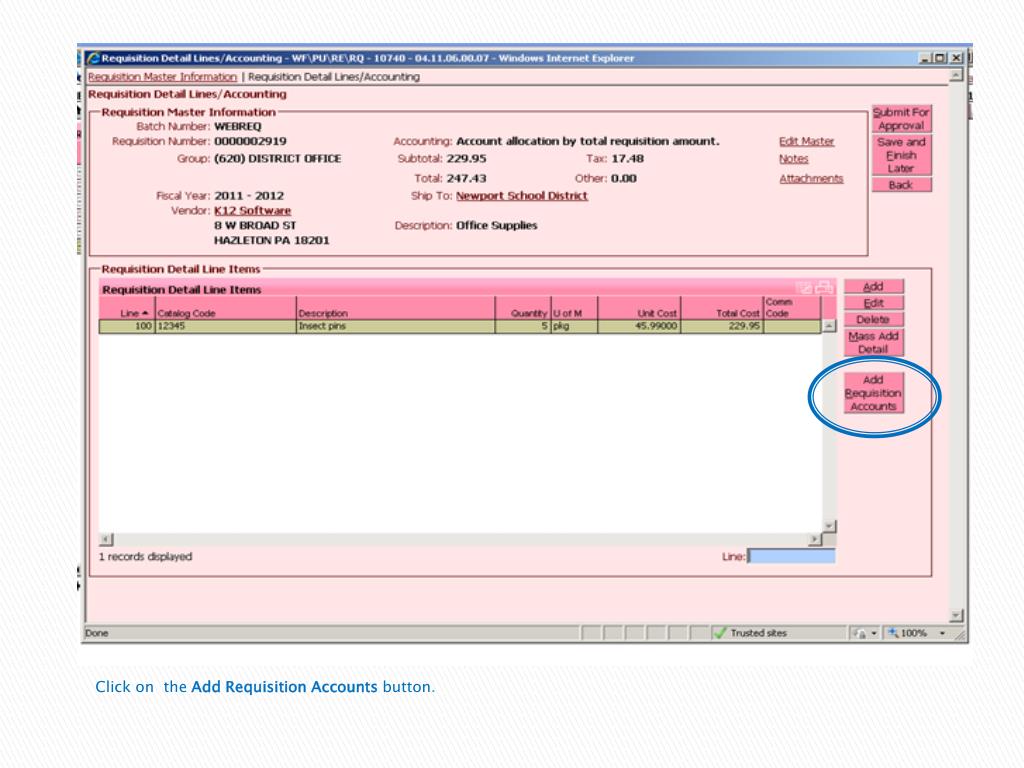Click the Trusted sites checkmark icon

click(x=720, y=632)
